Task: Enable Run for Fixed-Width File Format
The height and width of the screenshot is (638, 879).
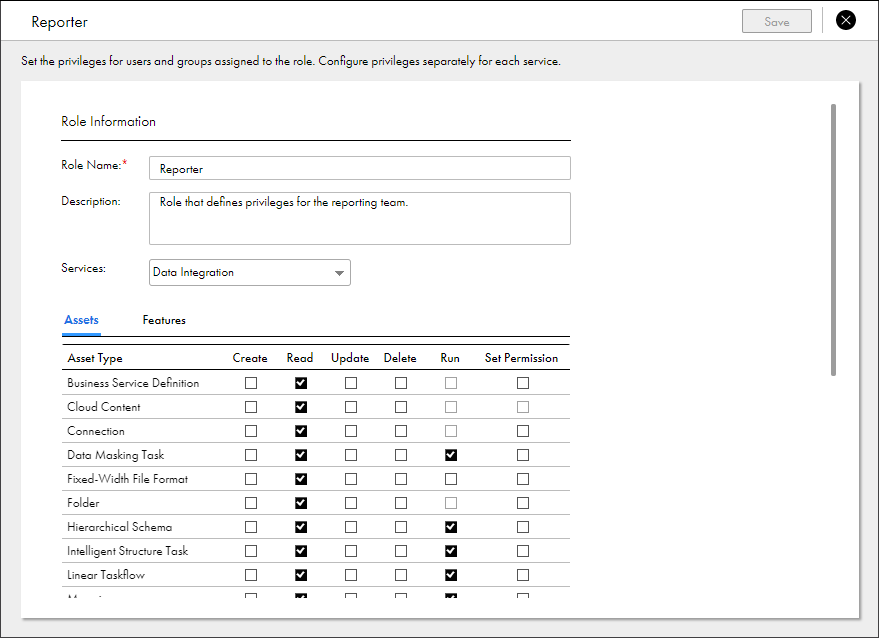Action: click(x=451, y=479)
